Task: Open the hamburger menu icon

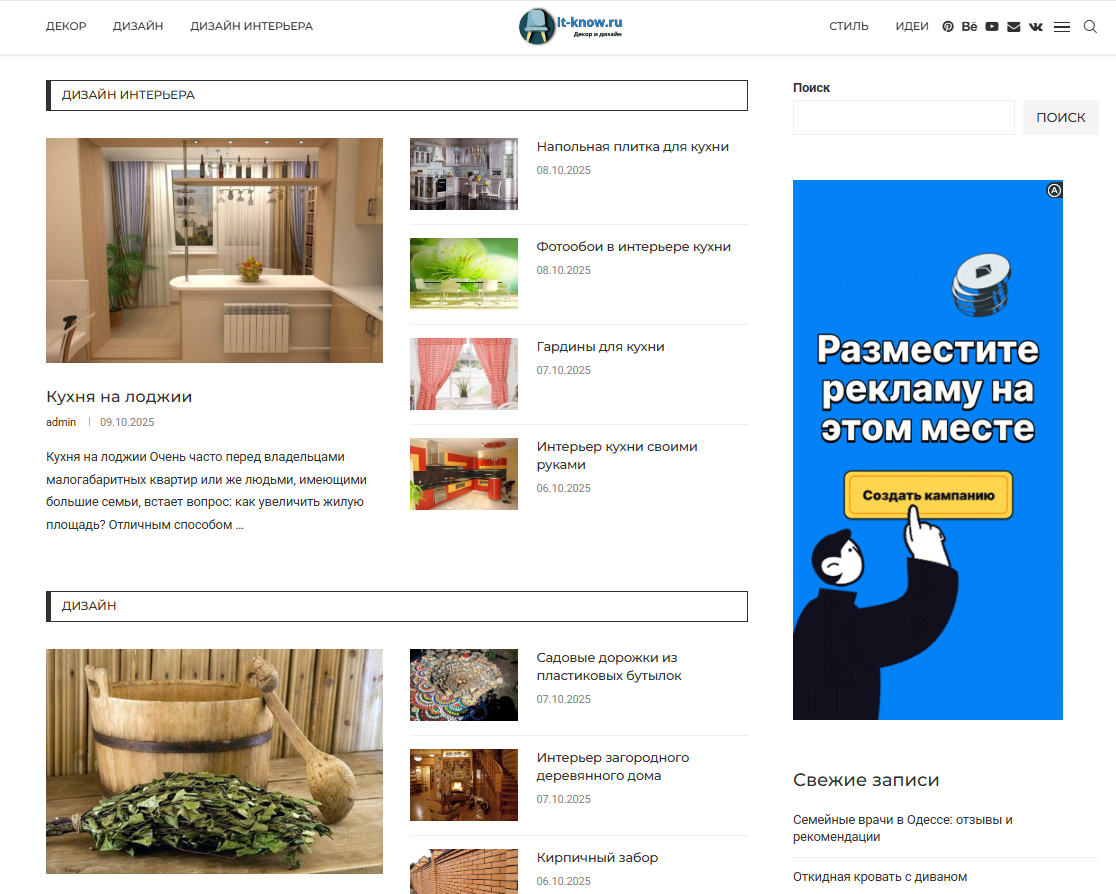Action: tap(1062, 27)
